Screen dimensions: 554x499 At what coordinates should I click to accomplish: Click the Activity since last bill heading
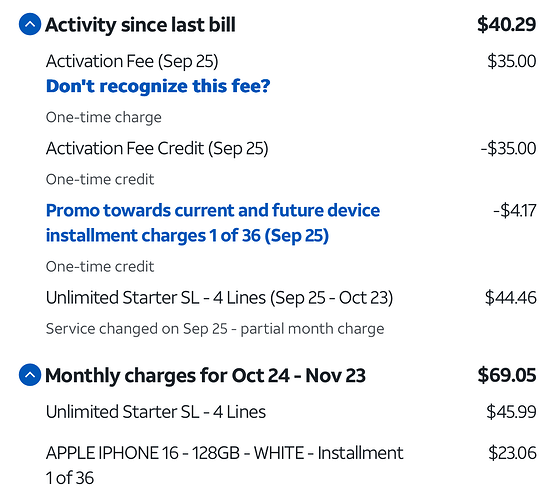point(140,25)
